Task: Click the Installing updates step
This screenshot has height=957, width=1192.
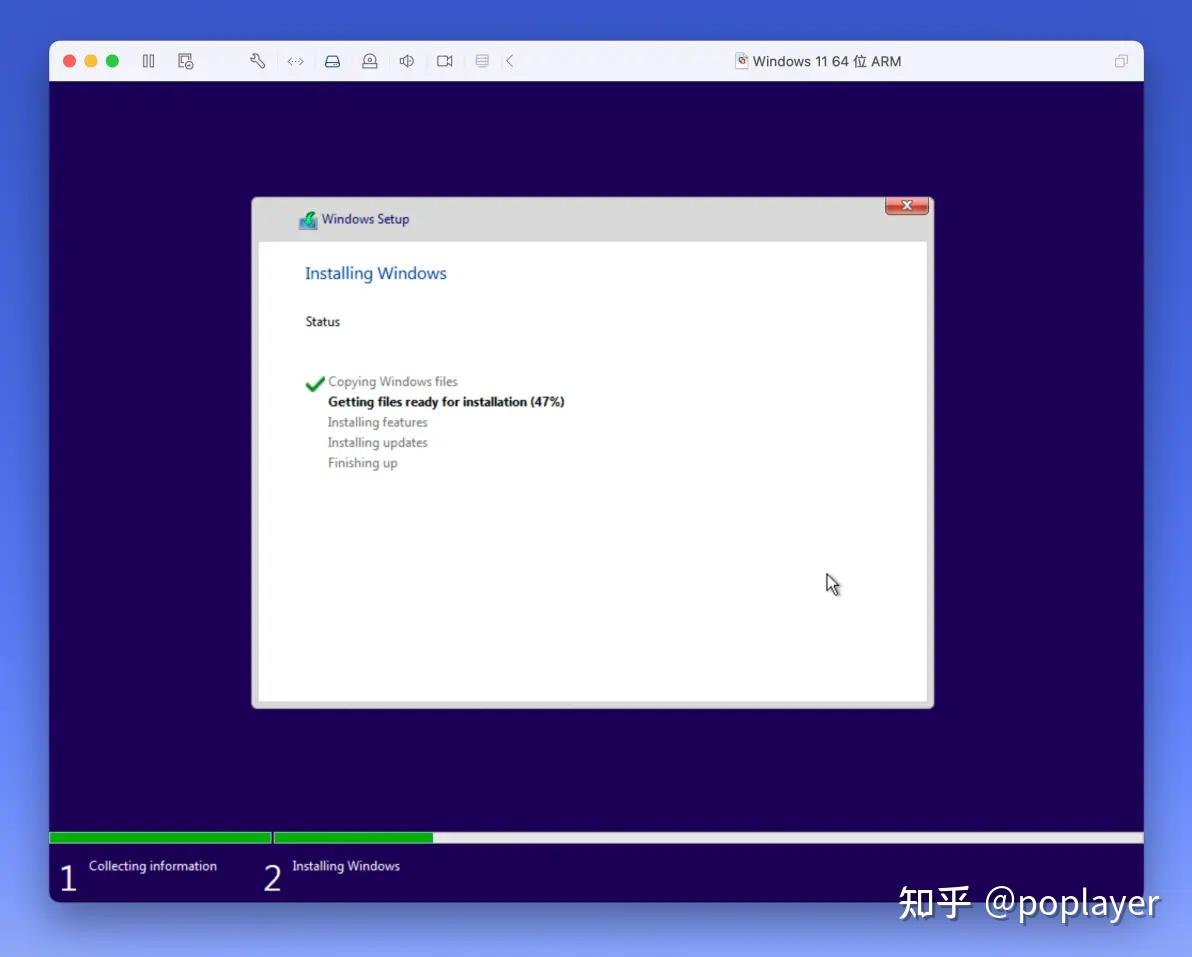Action: click(x=378, y=442)
